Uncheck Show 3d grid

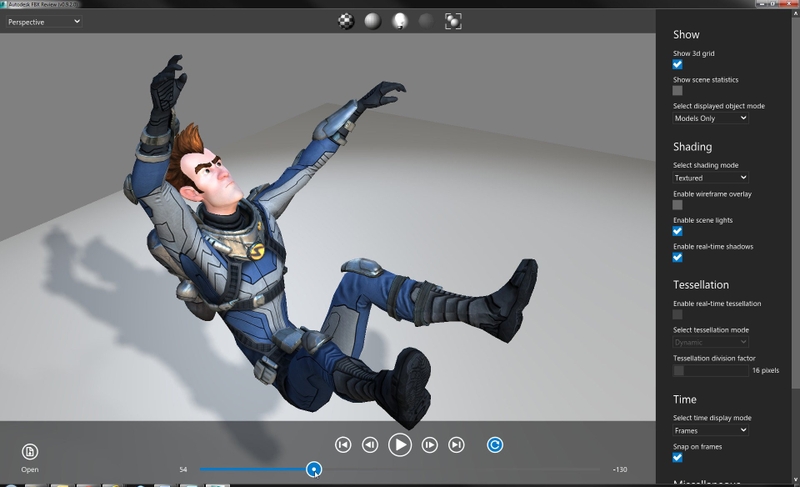(678, 65)
